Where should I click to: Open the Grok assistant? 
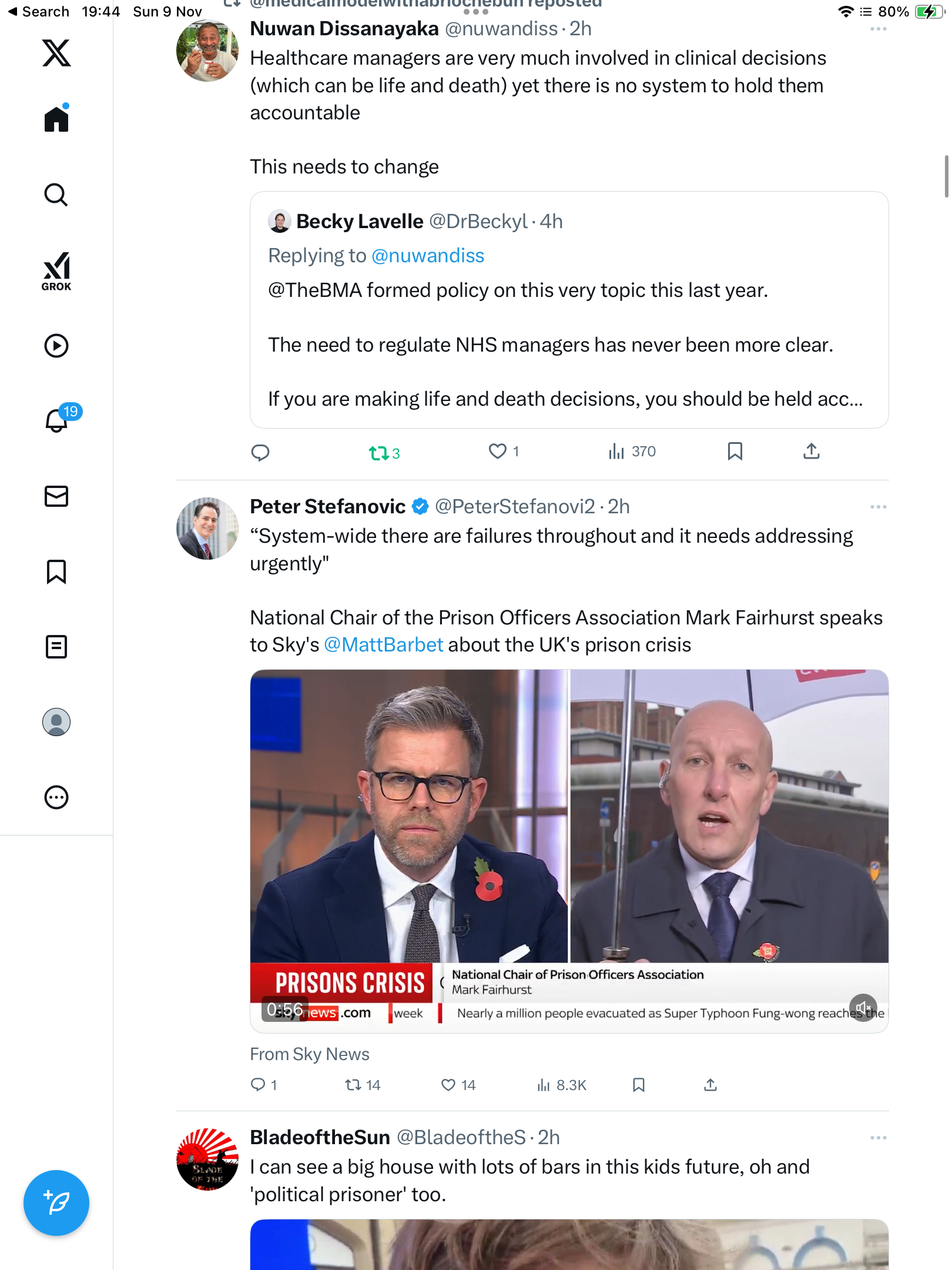[x=56, y=271]
